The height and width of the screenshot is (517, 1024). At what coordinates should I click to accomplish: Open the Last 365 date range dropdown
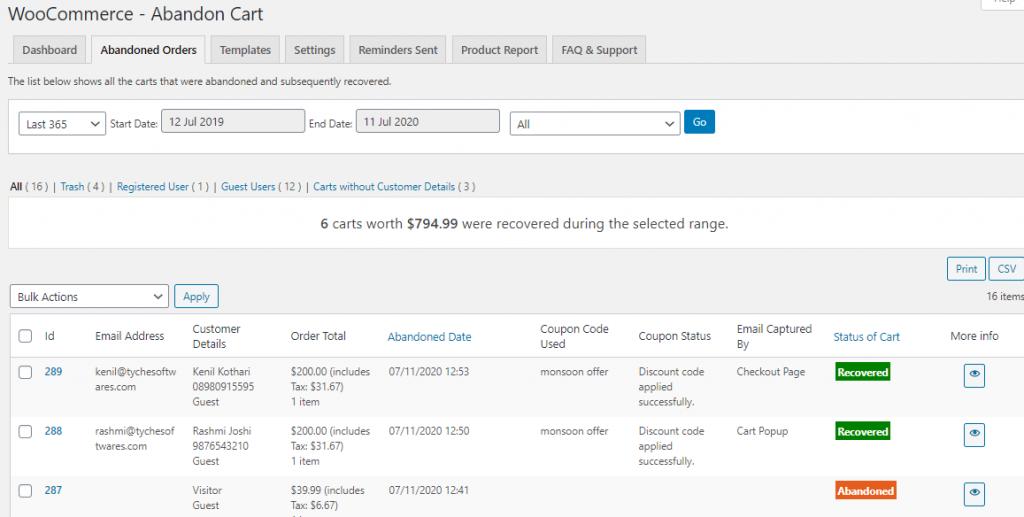62,123
